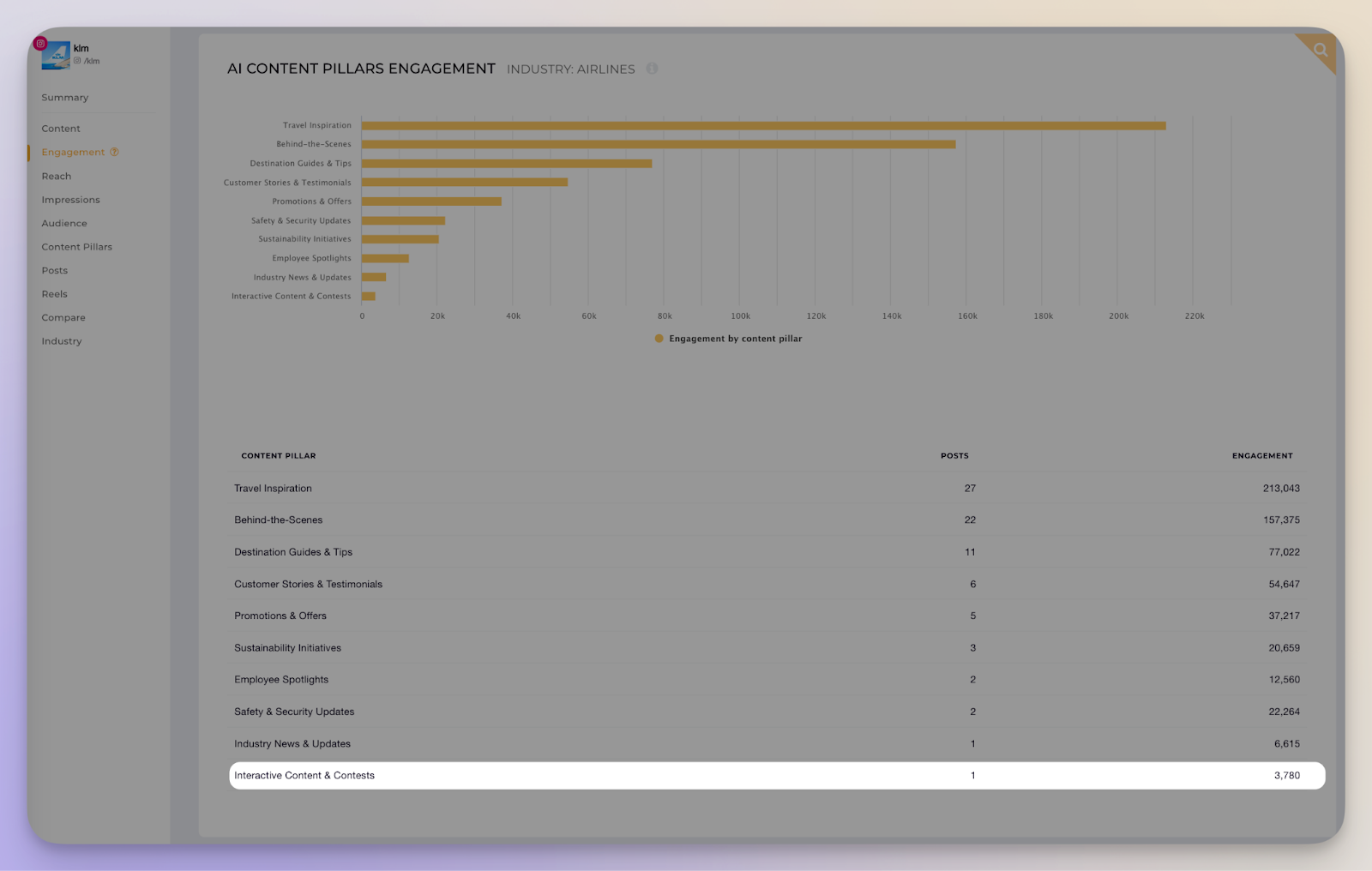This screenshot has height=871, width=1372.
Task: Click the Safety & Security Updates chart bar
Action: (x=403, y=220)
